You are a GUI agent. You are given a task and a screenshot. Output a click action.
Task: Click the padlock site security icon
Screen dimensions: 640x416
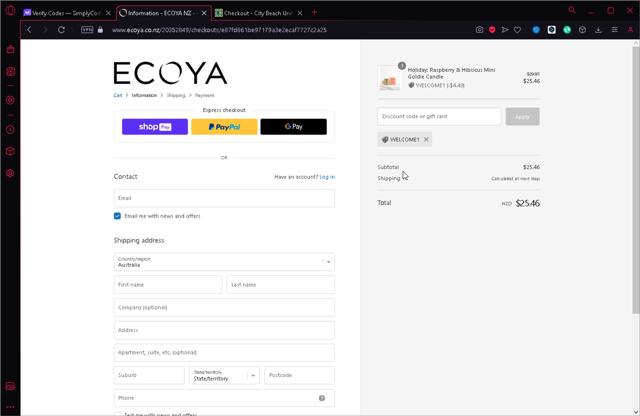pyautogui.click(x=100, y=30)
